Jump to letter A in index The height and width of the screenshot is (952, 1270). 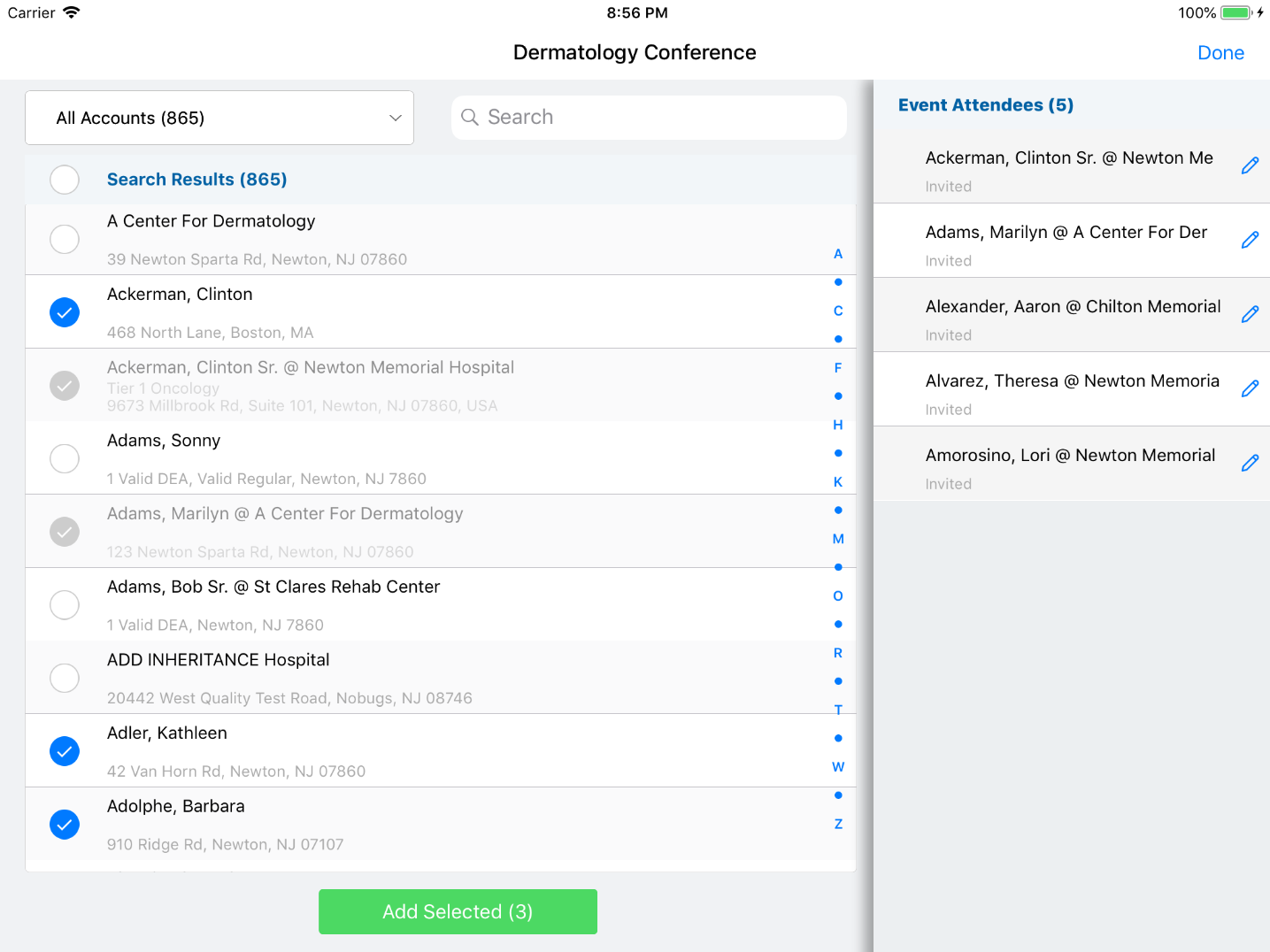(838, 254)
